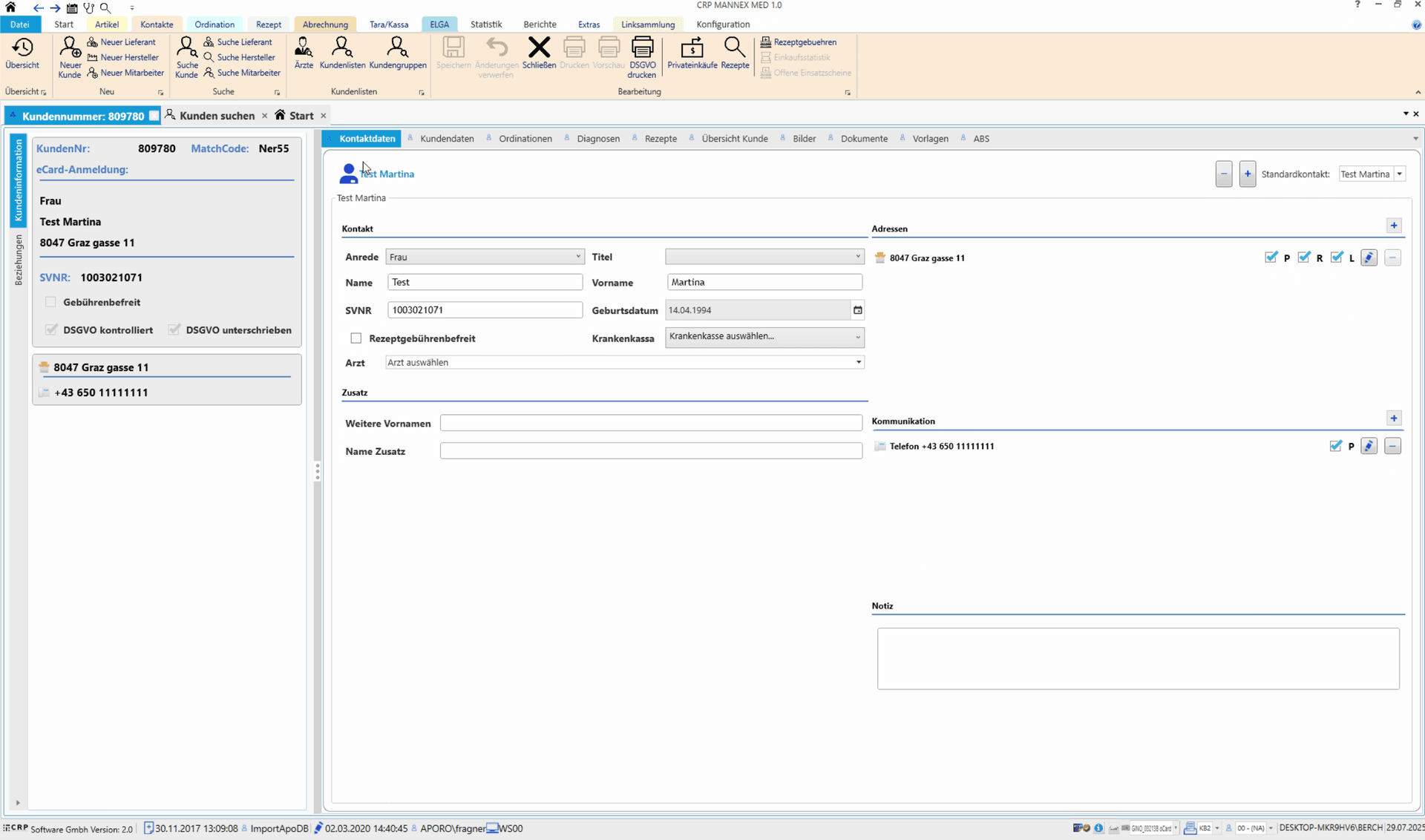The image size is (1425, 840).
Task: Click the forward arrow in quick access bar
Action: pyautogui.click(x=55, y=8)
